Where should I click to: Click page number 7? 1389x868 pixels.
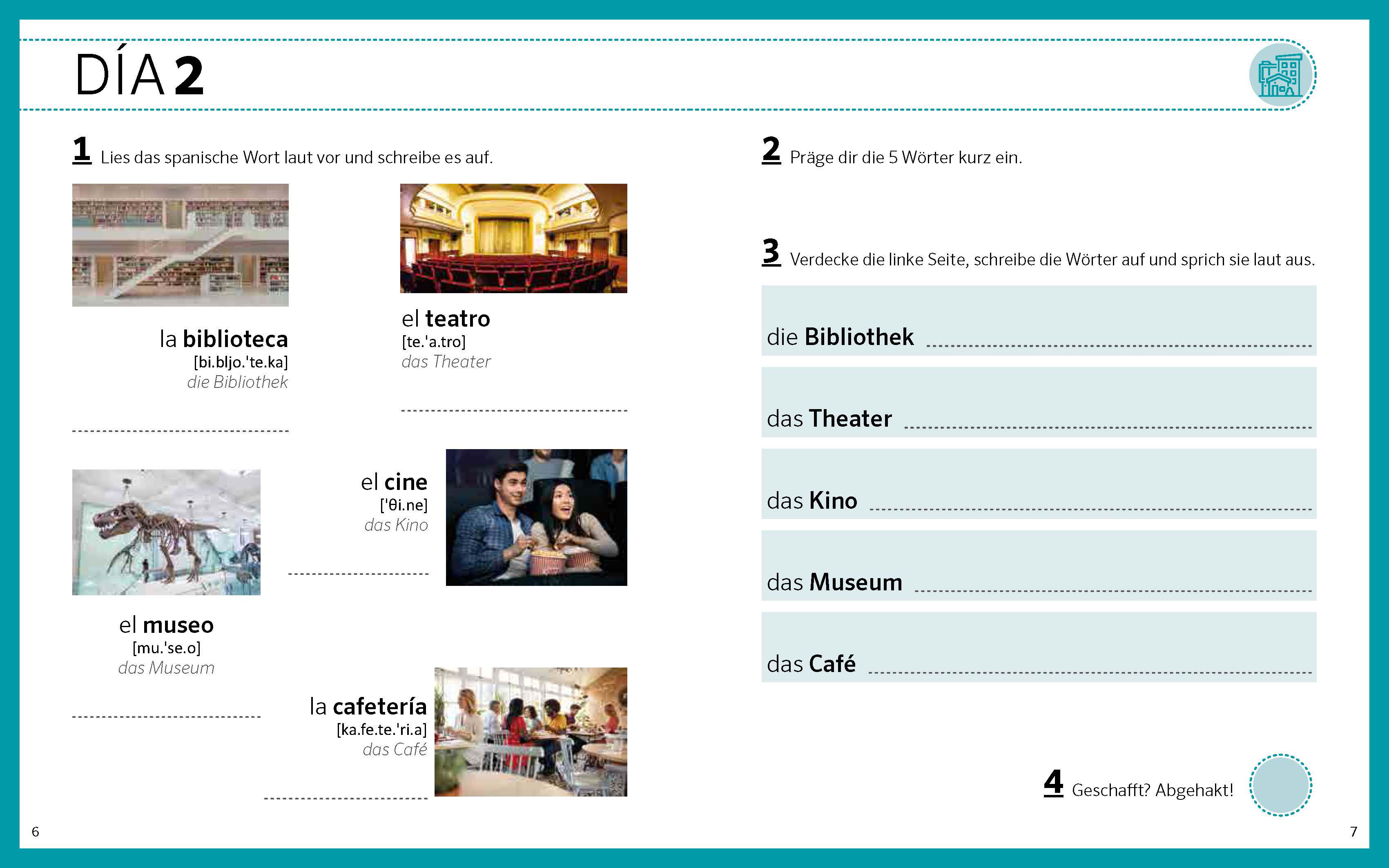tap(1353, 831)
